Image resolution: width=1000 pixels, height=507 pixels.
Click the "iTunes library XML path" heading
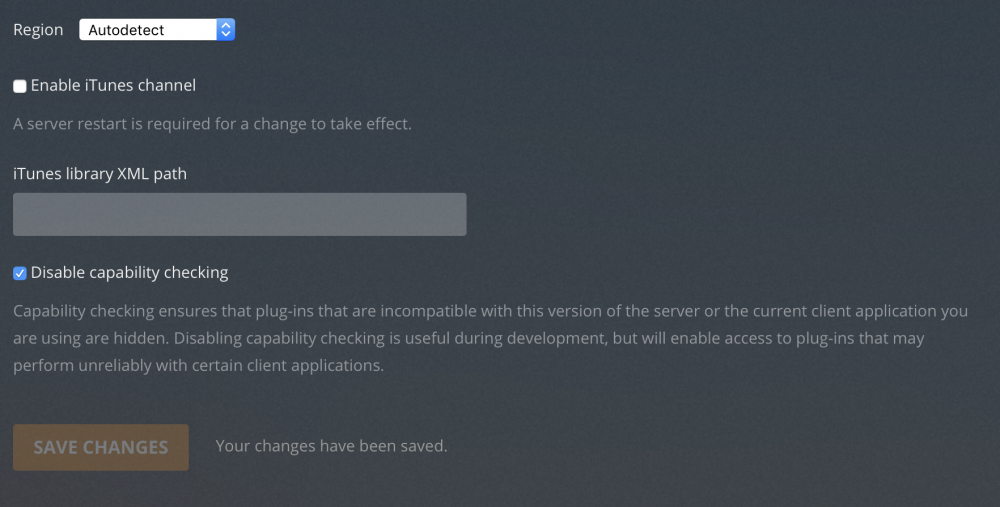100,173
